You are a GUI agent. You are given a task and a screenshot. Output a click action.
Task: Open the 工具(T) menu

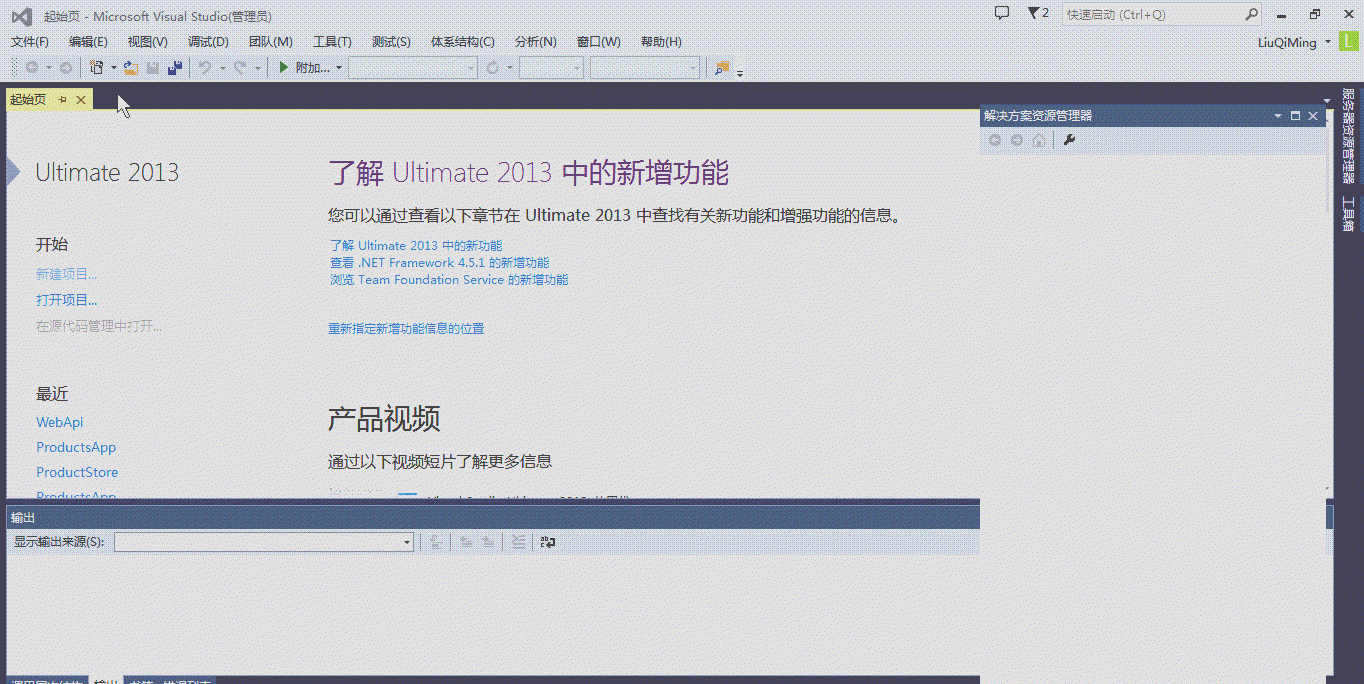pos(332,42)
